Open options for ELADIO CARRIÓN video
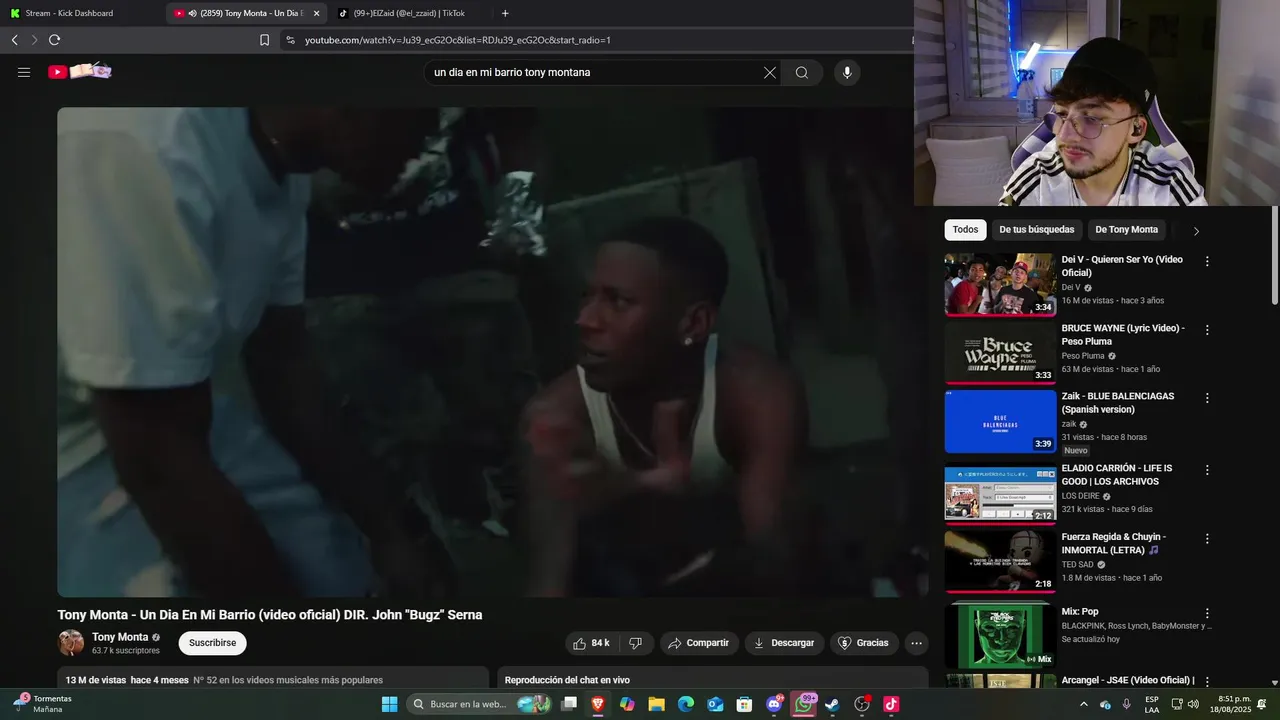Viewport: 1280px width, 720px height. [x=1207, y=469]
